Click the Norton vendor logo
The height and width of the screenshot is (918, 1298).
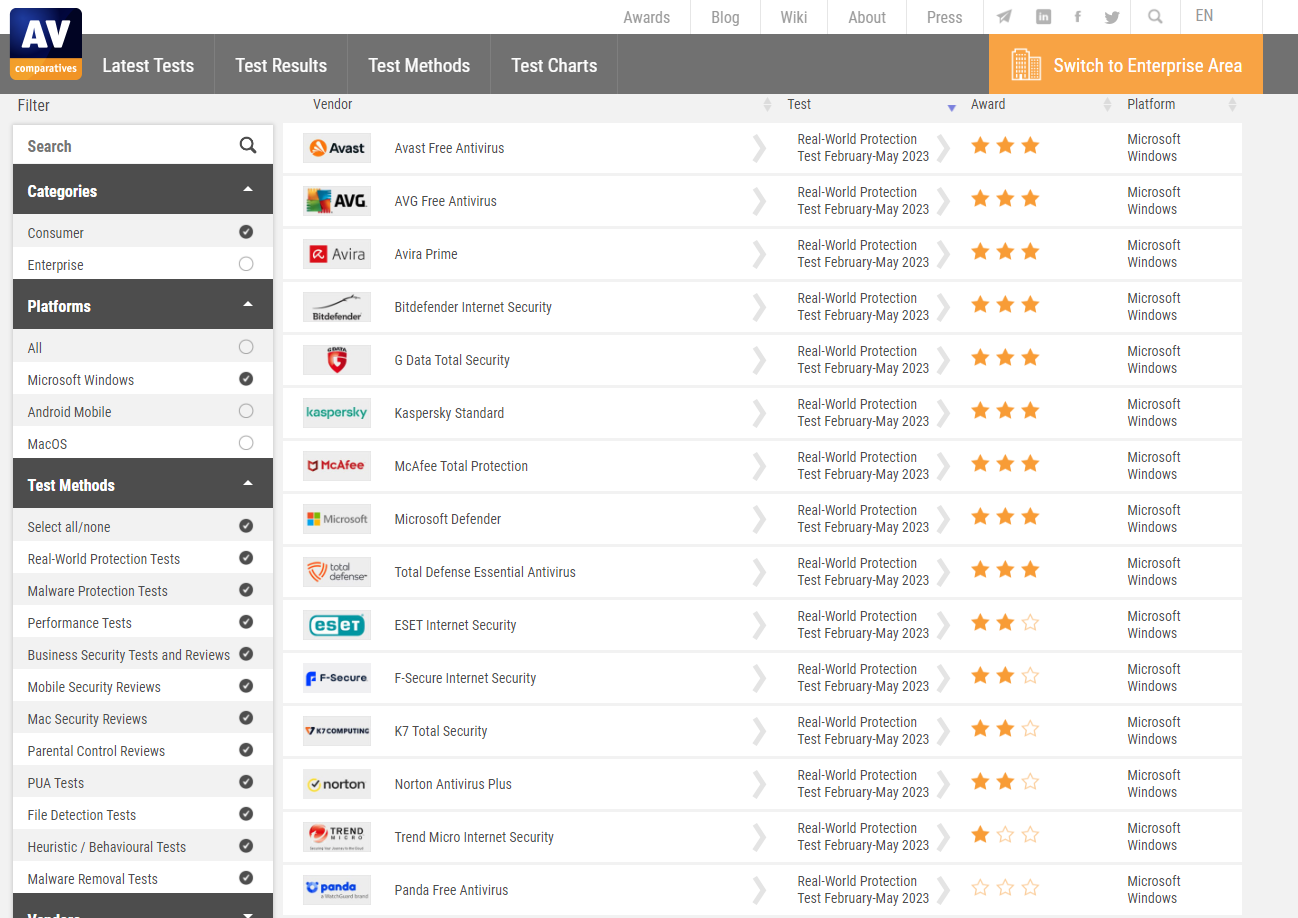(x=337, y=784)
